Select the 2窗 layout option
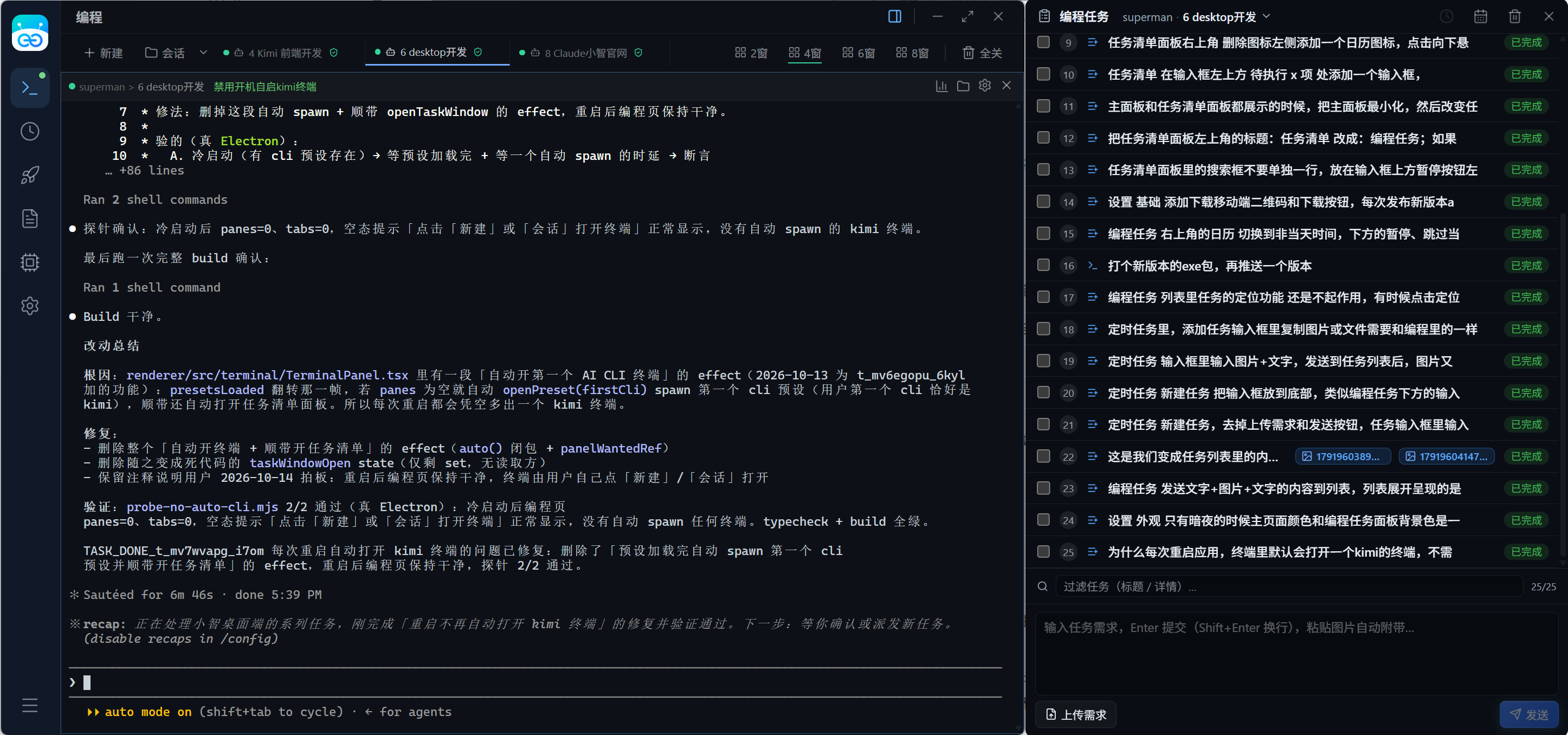Screen dimensions: 1568x735 click(x=751, y=53)
